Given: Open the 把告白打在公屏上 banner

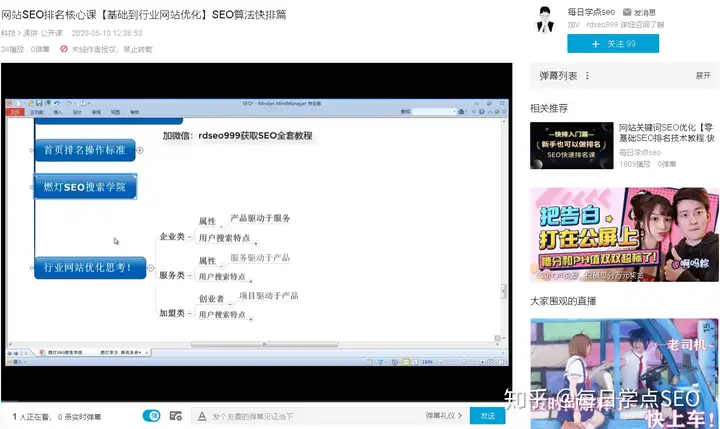Looking at the screenshot, I should tap(624, 235).
